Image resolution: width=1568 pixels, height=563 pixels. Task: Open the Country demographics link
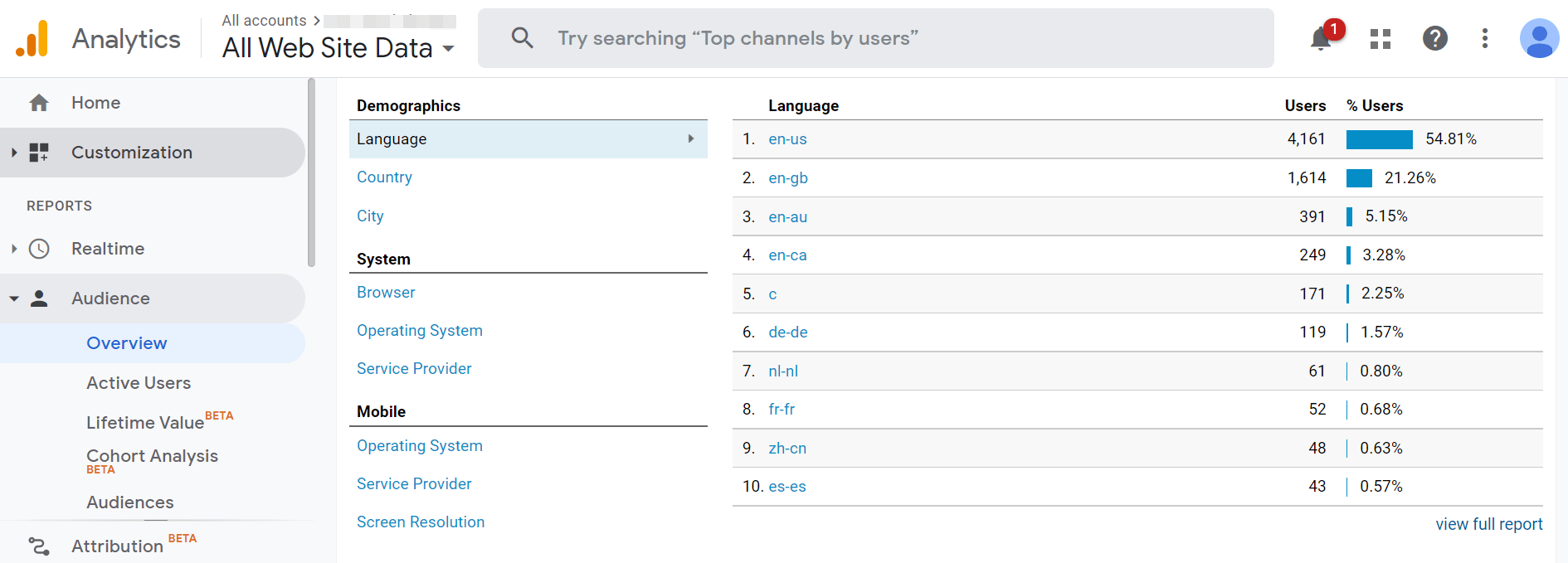[384, 177]
